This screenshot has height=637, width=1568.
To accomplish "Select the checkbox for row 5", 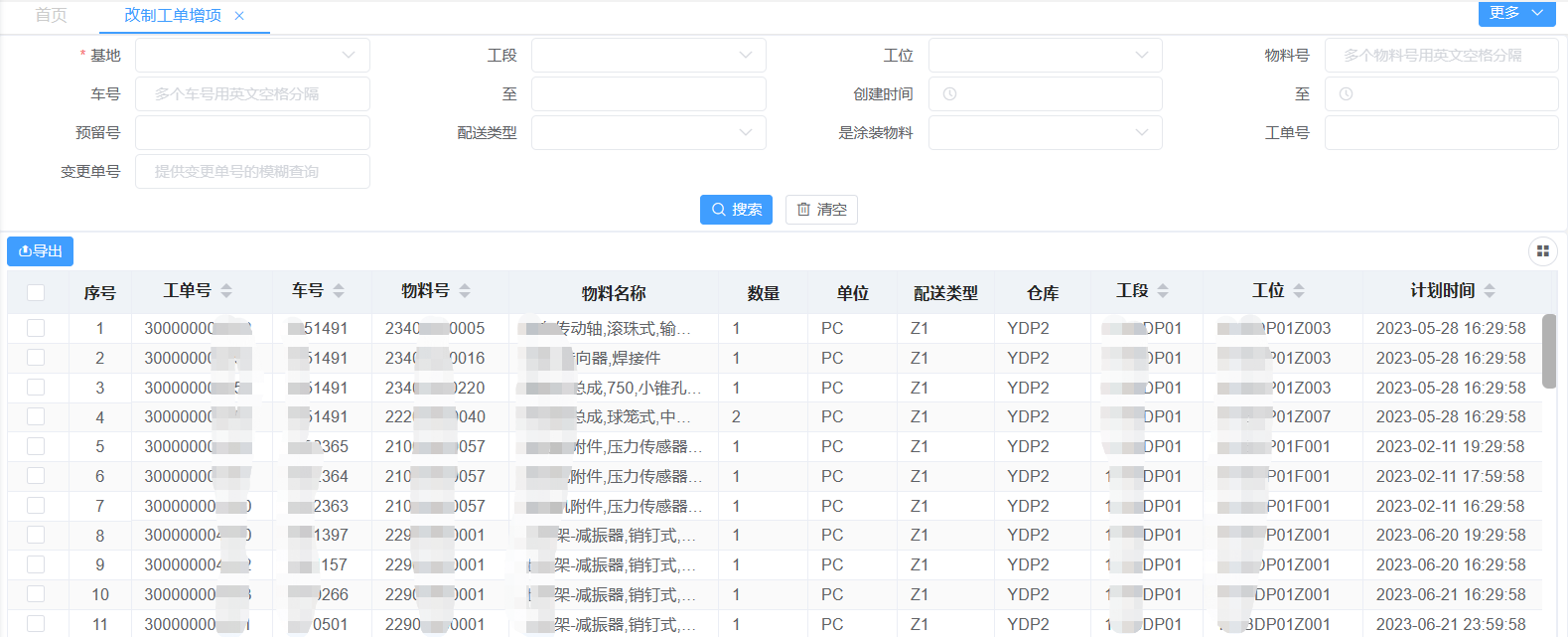I will tap(36, 446).
